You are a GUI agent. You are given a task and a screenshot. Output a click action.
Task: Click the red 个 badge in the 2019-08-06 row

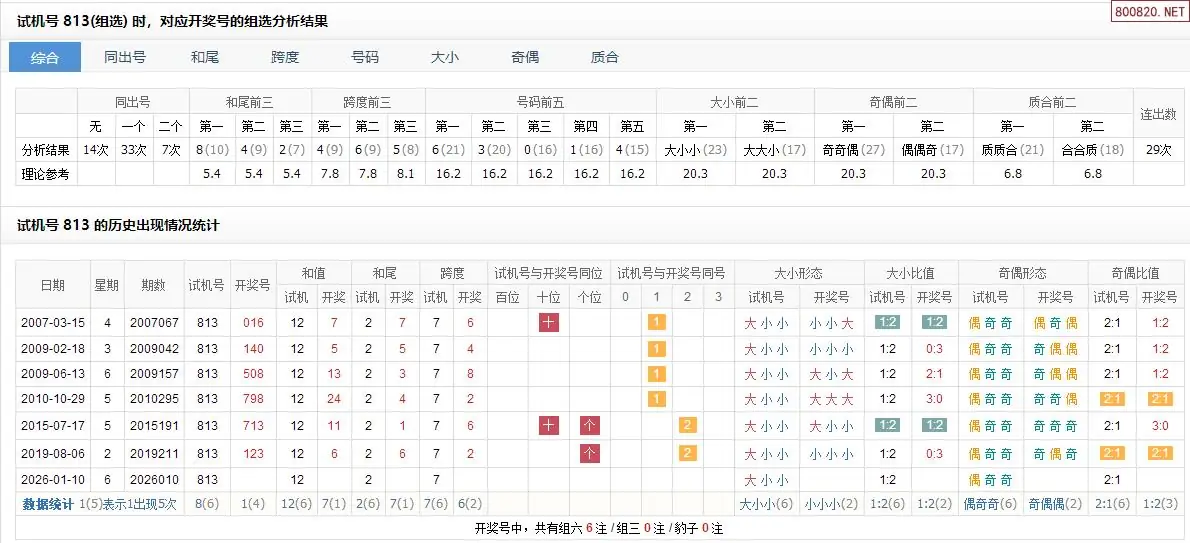click(590, 453)
